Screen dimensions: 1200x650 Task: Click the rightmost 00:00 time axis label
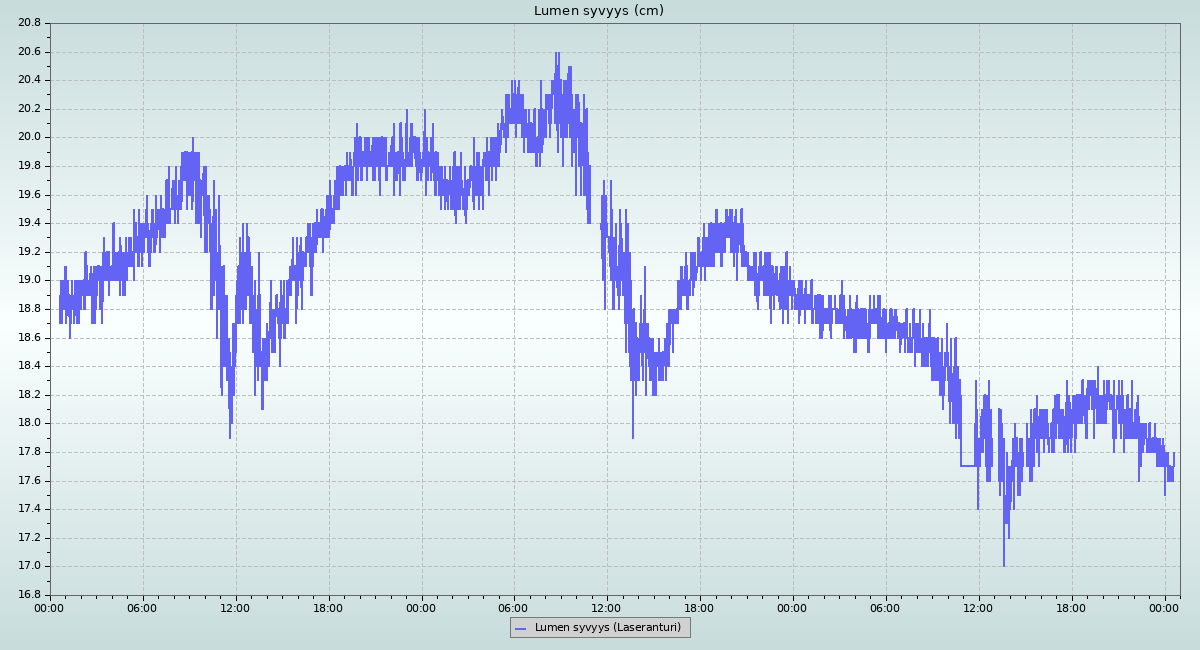1164,608
